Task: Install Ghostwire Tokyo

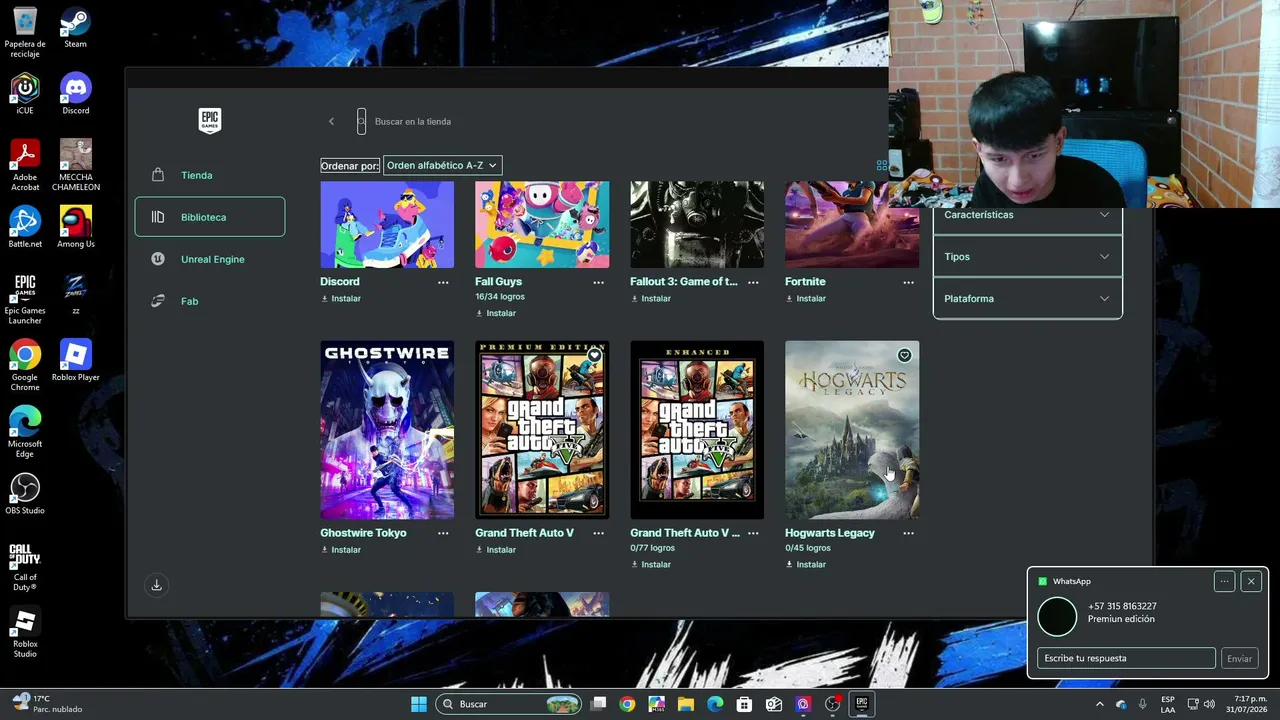Action: (x=341, y=550)
